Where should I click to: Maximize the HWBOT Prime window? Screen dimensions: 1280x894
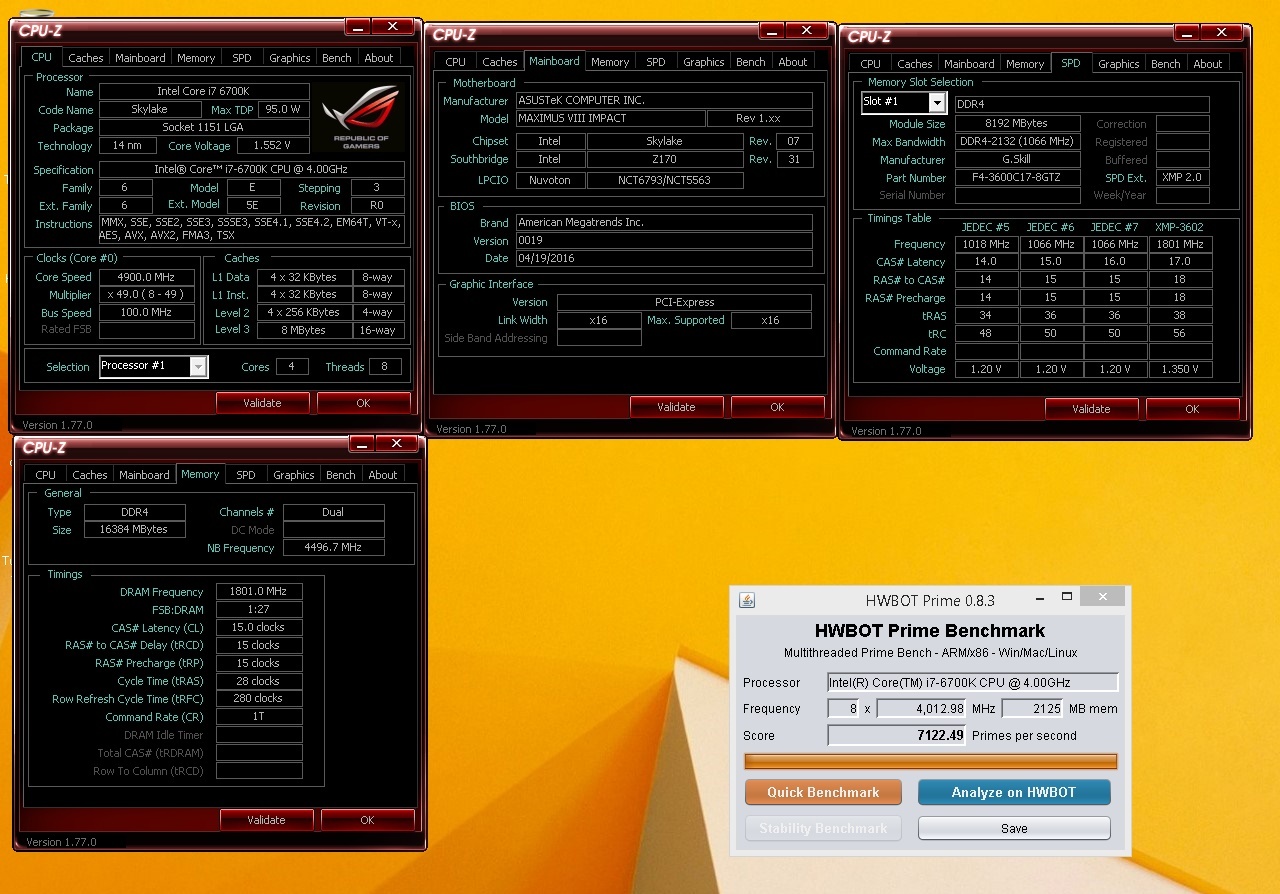click(1067, 598)
